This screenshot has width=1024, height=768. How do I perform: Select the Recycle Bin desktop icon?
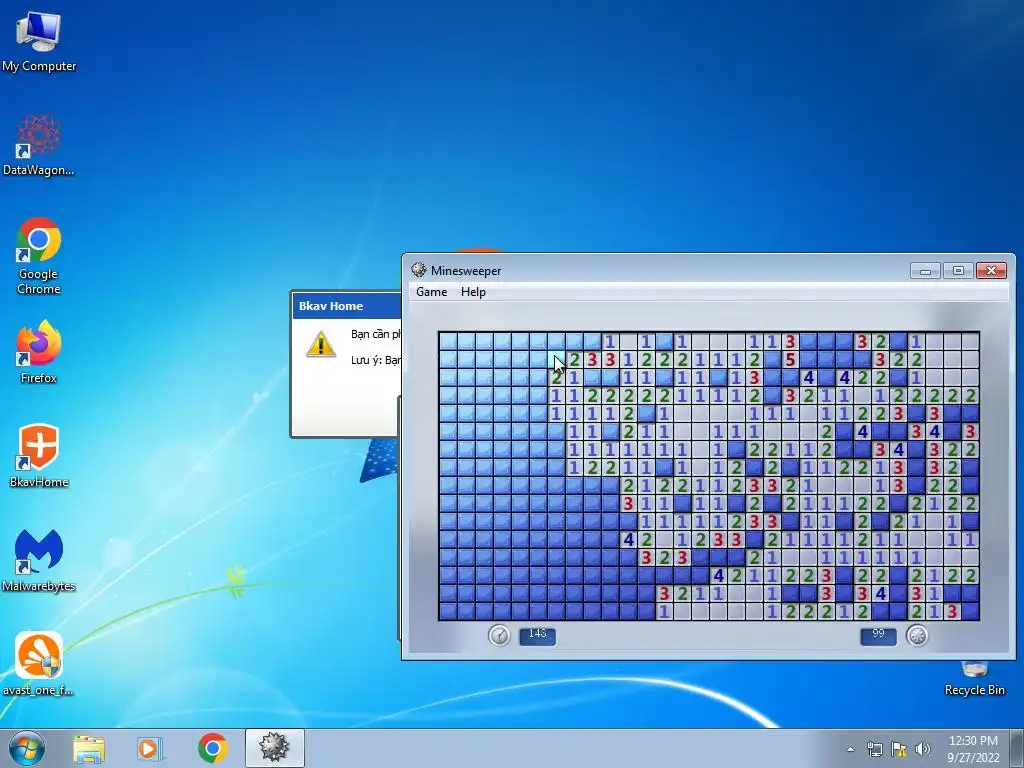tap(974, 679)
